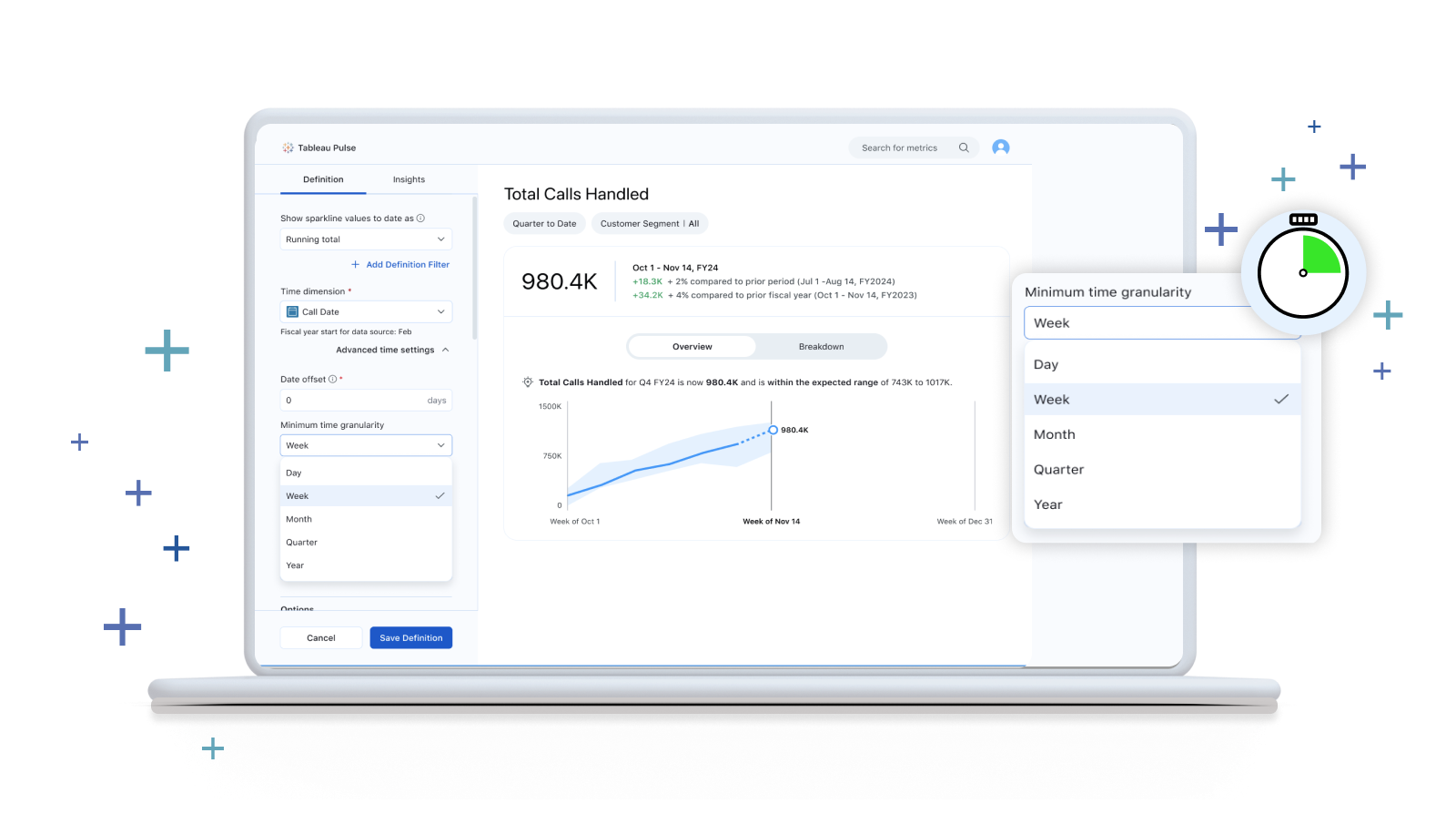Click the Total Calls Handled title
Image resolution: width=1456 pixels, height=814 pixels.
[576, 194]
